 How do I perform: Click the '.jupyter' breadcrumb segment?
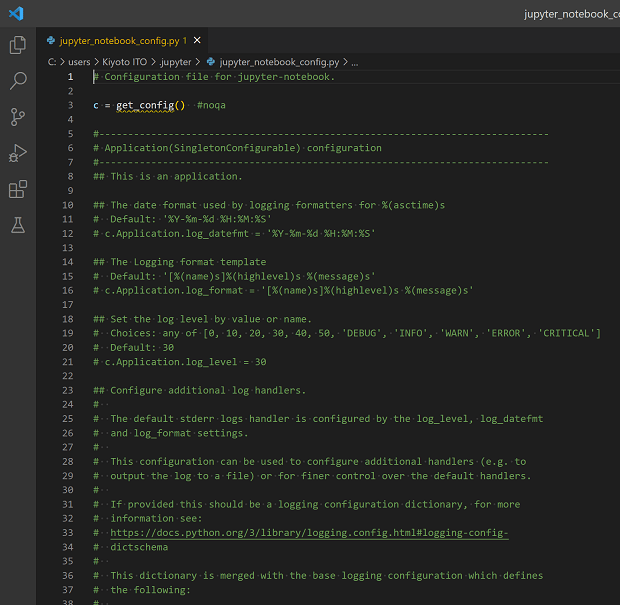point(176,62)
